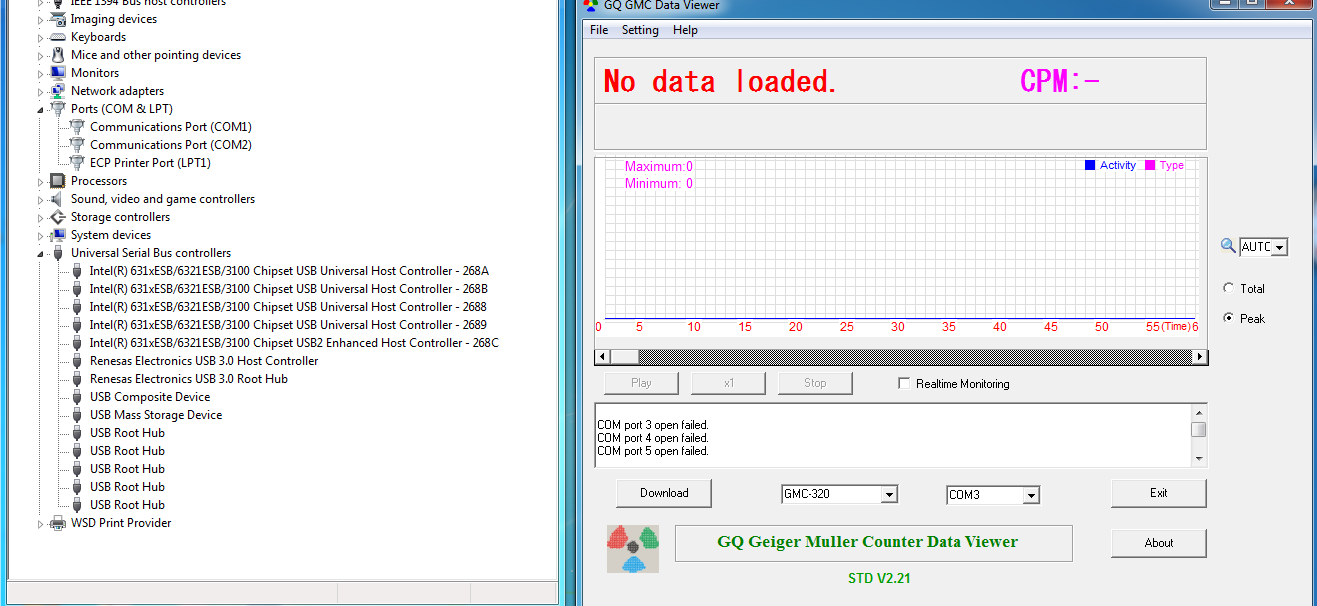Click the magenta Type legend swatch
Viewport: 1317px width, 606px height.
(1150, 165)
